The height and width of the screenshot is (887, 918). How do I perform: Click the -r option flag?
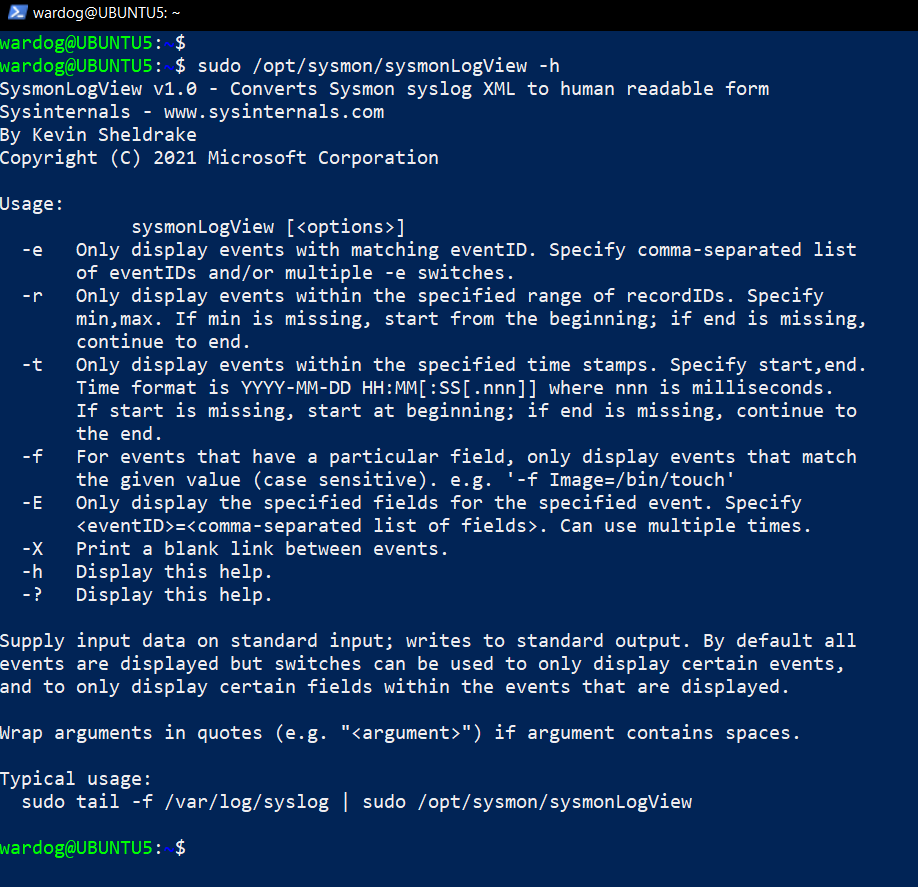click(x=32, y=296)
